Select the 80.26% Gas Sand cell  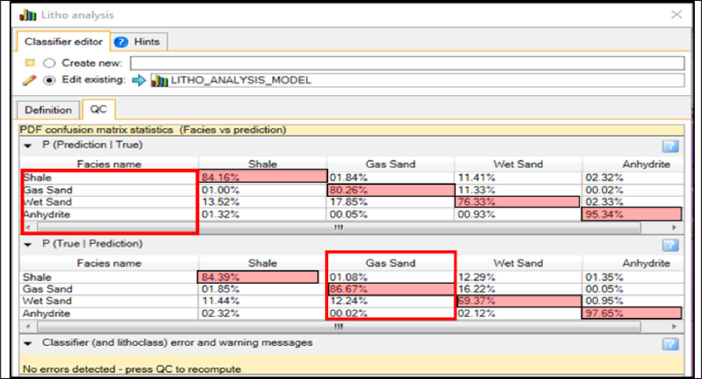tap(391, 190)
